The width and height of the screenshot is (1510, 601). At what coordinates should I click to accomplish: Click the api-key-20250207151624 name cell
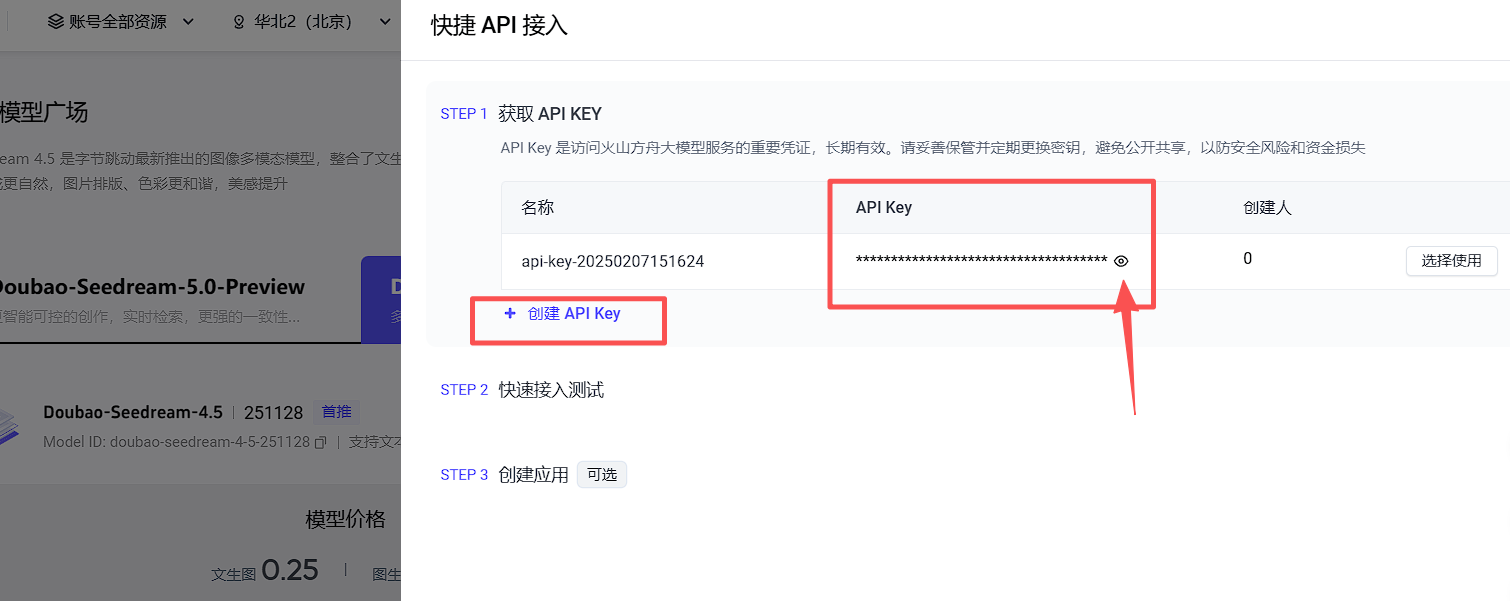coord(613,262)
